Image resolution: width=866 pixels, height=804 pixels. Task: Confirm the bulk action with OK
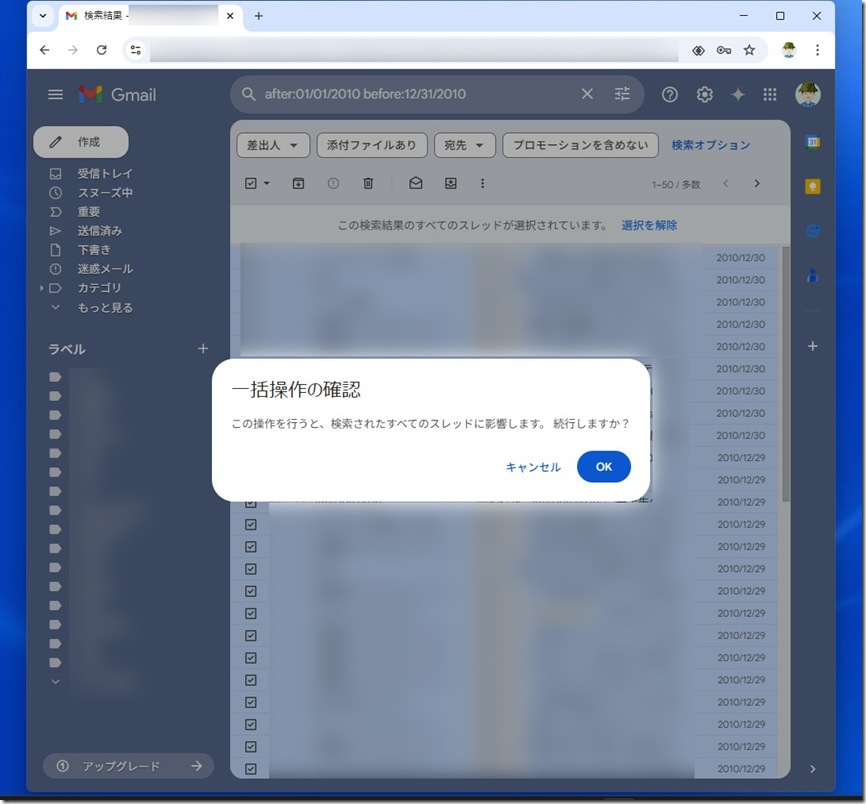point(603,467)
